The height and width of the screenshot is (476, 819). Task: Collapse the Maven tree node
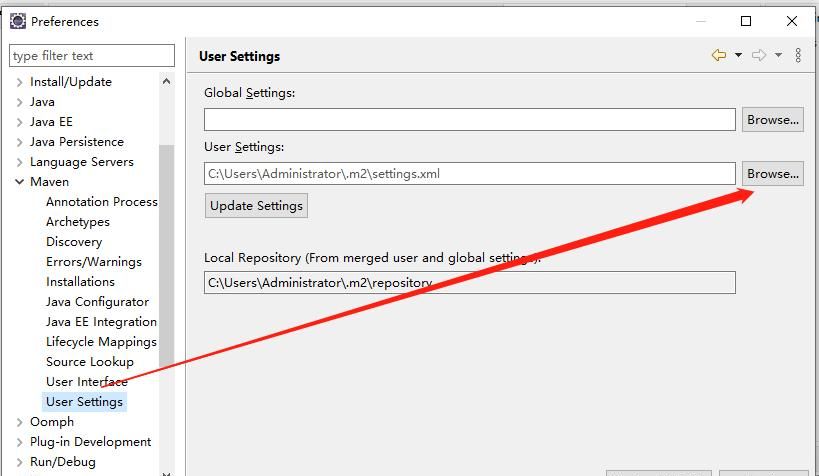(x=20, y=182)
